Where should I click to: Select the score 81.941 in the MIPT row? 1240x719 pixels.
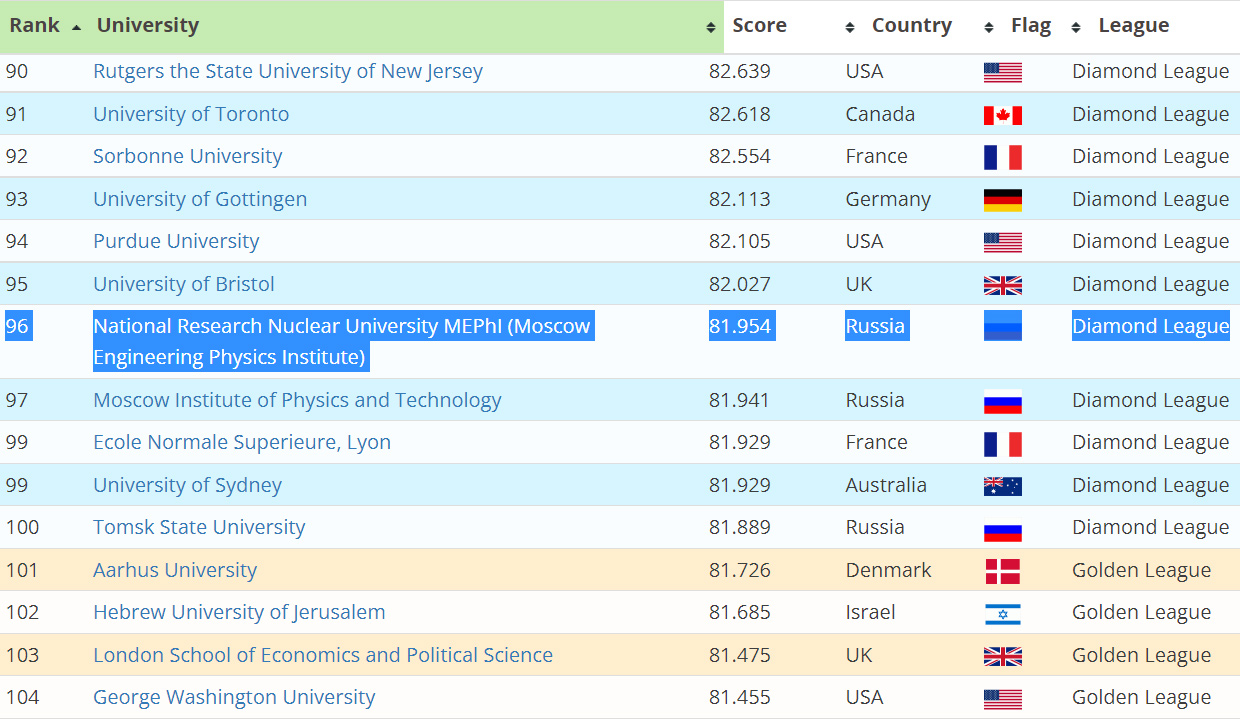coord(740,400)
